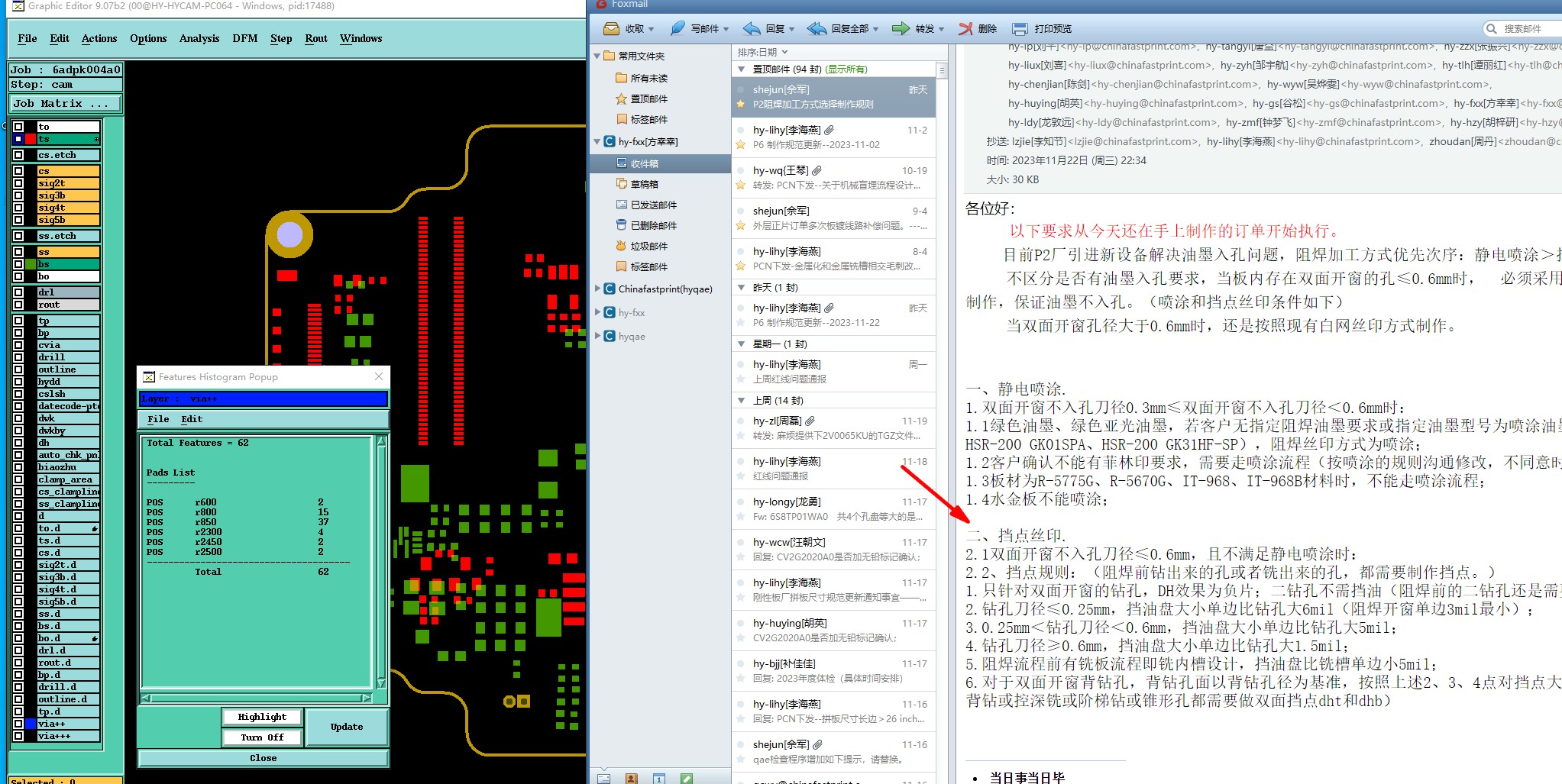The image size is (1562, 784).
Task: Click the reply-all arrows icon
Action: 817,28
